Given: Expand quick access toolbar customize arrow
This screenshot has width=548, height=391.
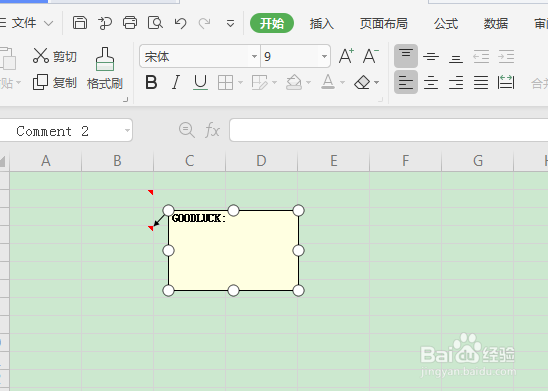Looking at the screenshot, I should (230, 24).
